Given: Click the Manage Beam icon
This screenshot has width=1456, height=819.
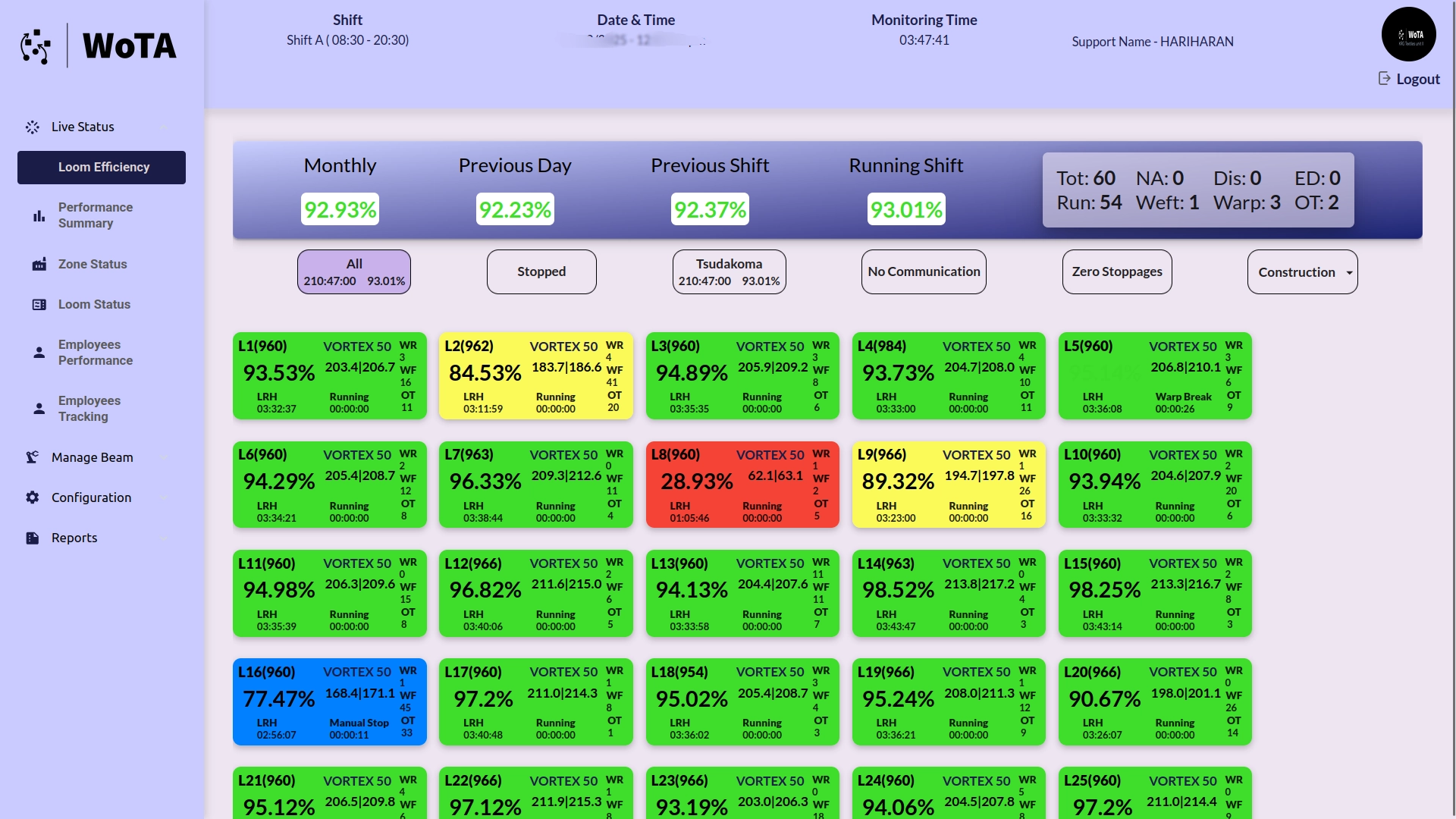Looking at the screenshot, I should click(x=32, y=457).
